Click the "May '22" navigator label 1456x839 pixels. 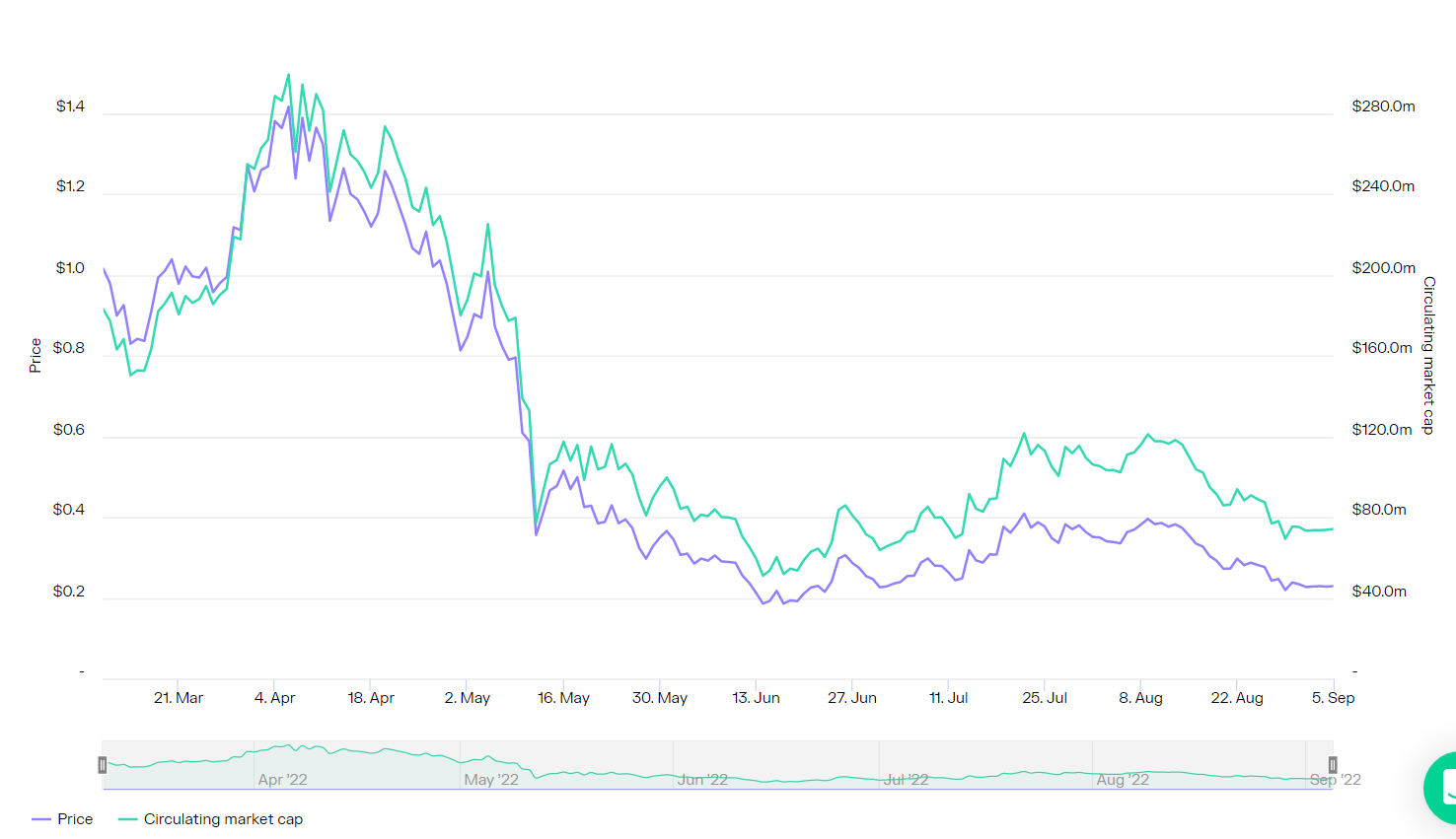pos(491,780)
